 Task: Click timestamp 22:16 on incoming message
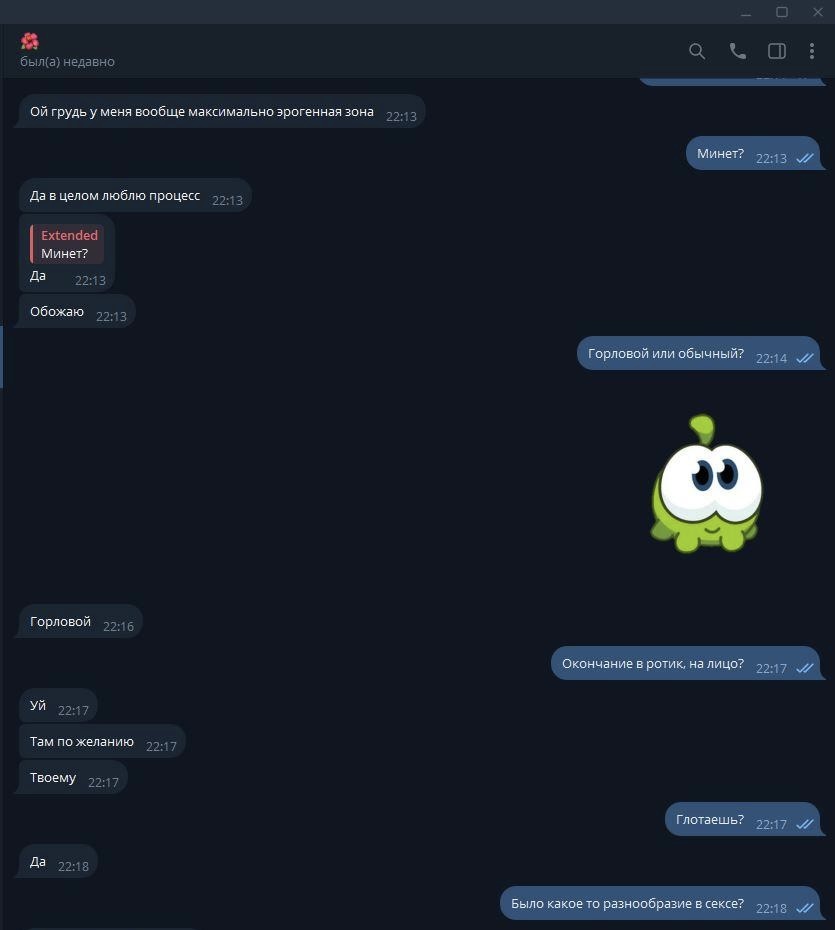[x=118, y=626]
